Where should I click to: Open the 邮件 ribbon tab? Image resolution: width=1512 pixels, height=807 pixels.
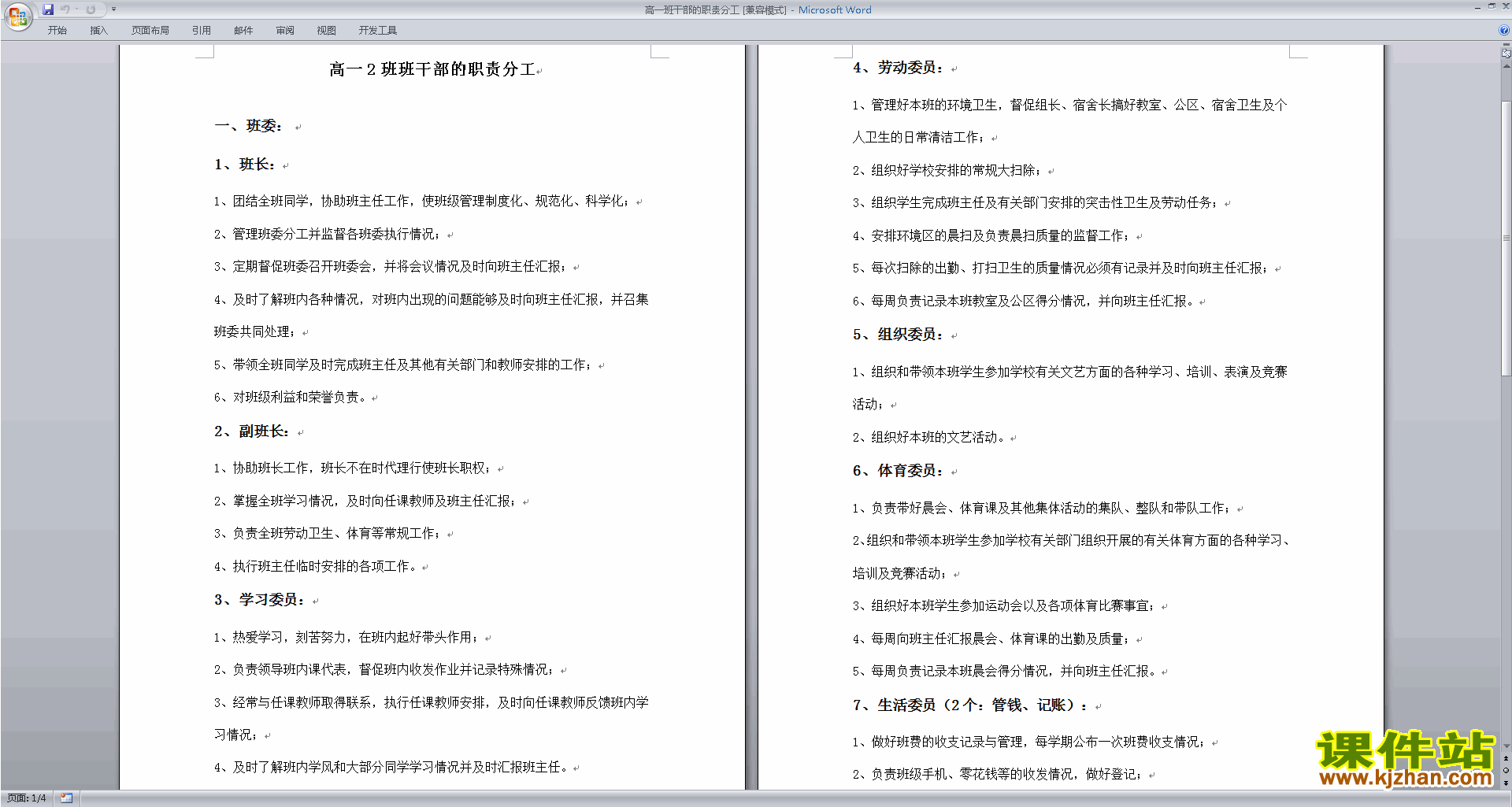pyautogui.click(x=243, y=30)
